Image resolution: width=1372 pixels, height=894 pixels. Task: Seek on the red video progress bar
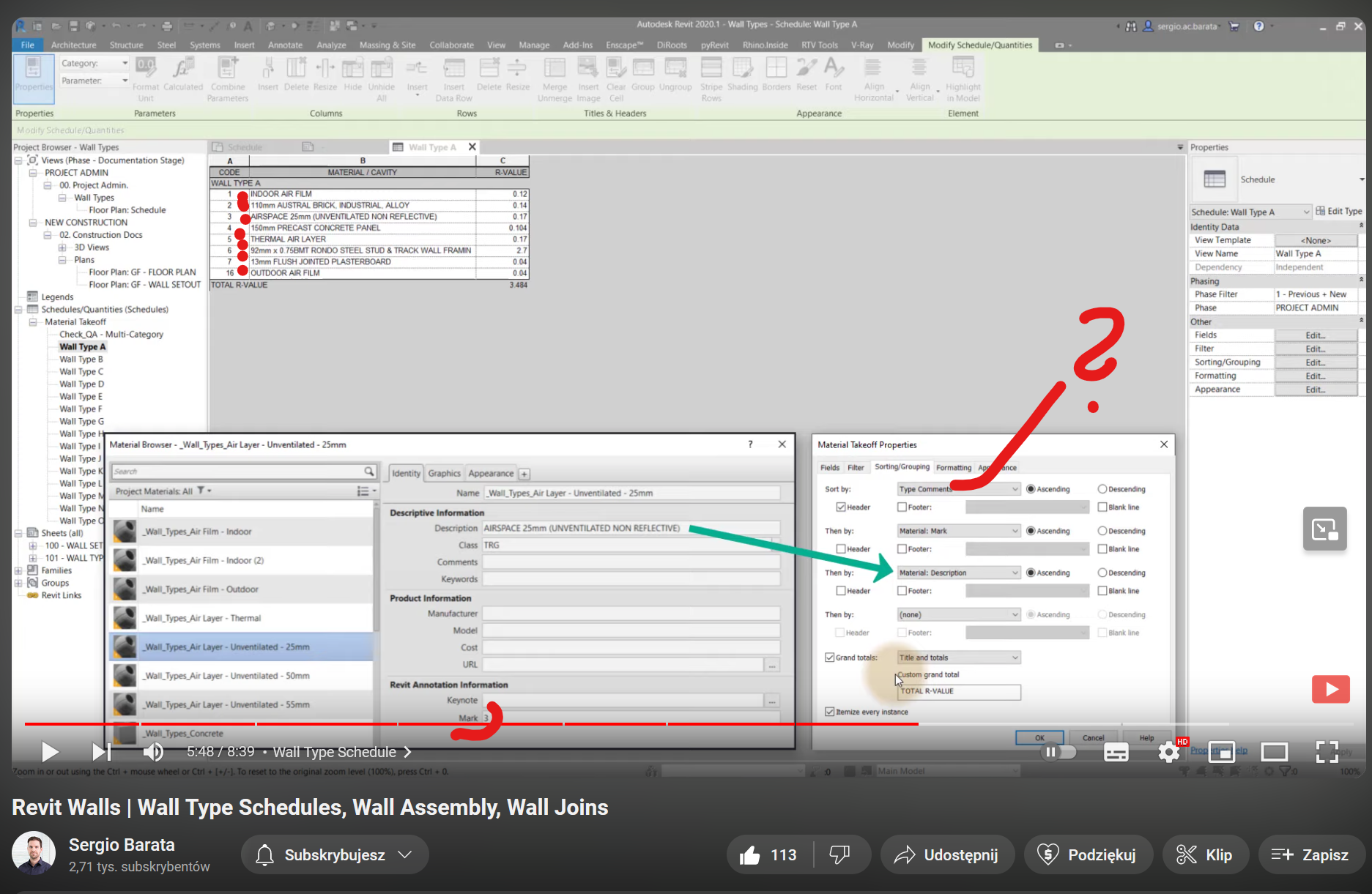[x=471, y=723]
